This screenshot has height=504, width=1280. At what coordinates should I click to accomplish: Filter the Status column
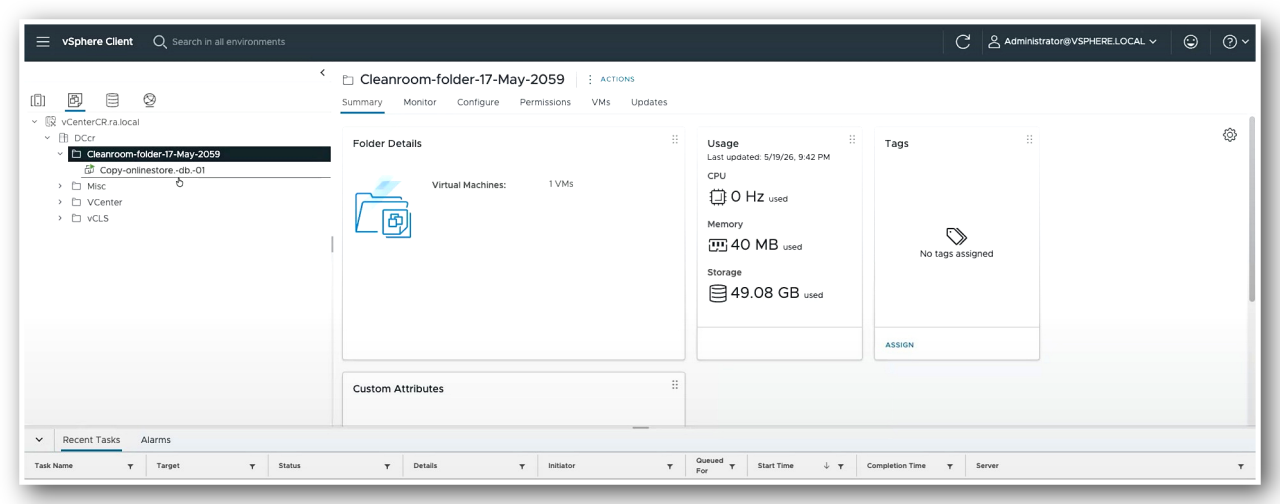[x=387, y=467]
